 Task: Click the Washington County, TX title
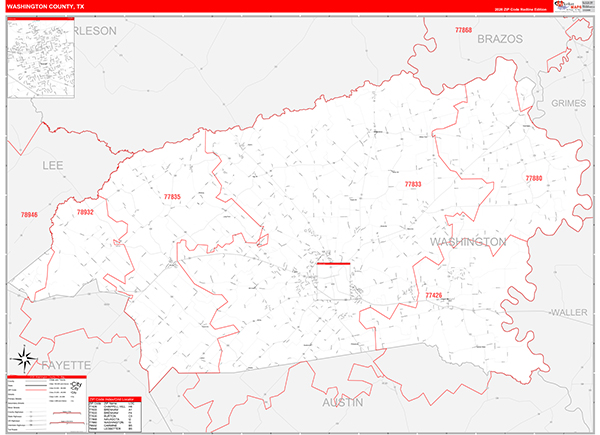coord(46,7)
